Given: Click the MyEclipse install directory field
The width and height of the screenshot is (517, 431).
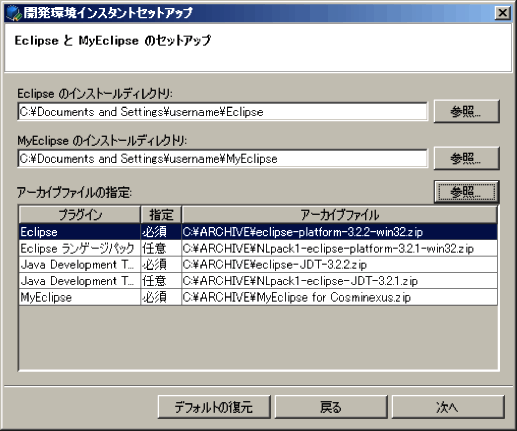Looking at the screenshot, I should tap(222, 159).
